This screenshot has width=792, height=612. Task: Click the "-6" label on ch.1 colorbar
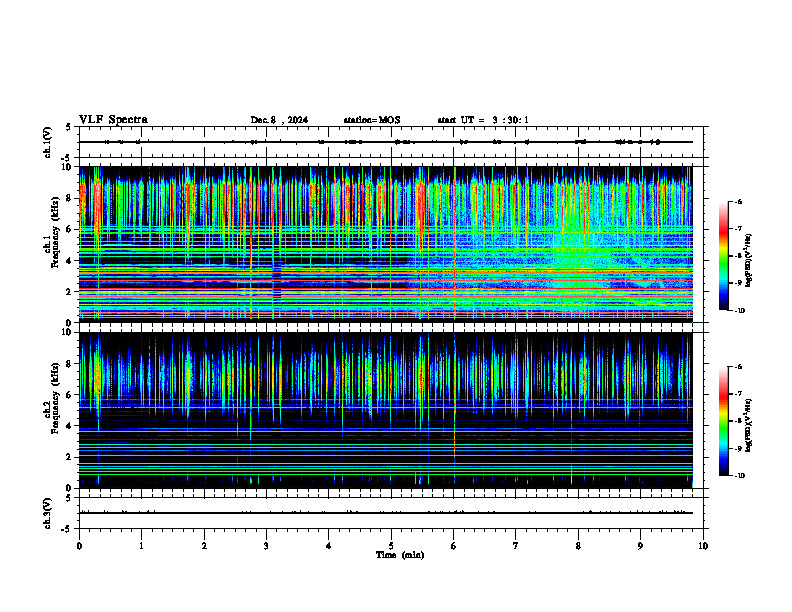click(738, 201)
